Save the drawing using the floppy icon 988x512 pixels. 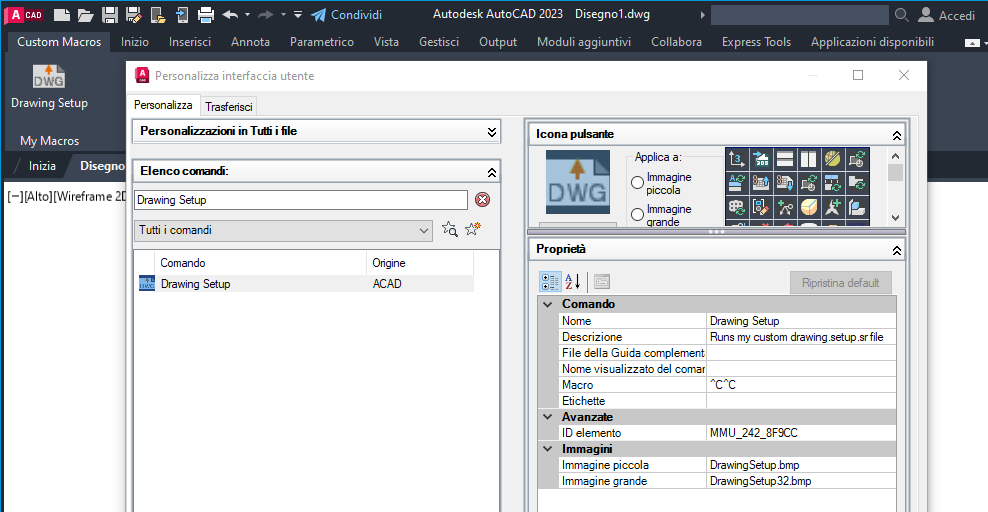tap(110, 14)
